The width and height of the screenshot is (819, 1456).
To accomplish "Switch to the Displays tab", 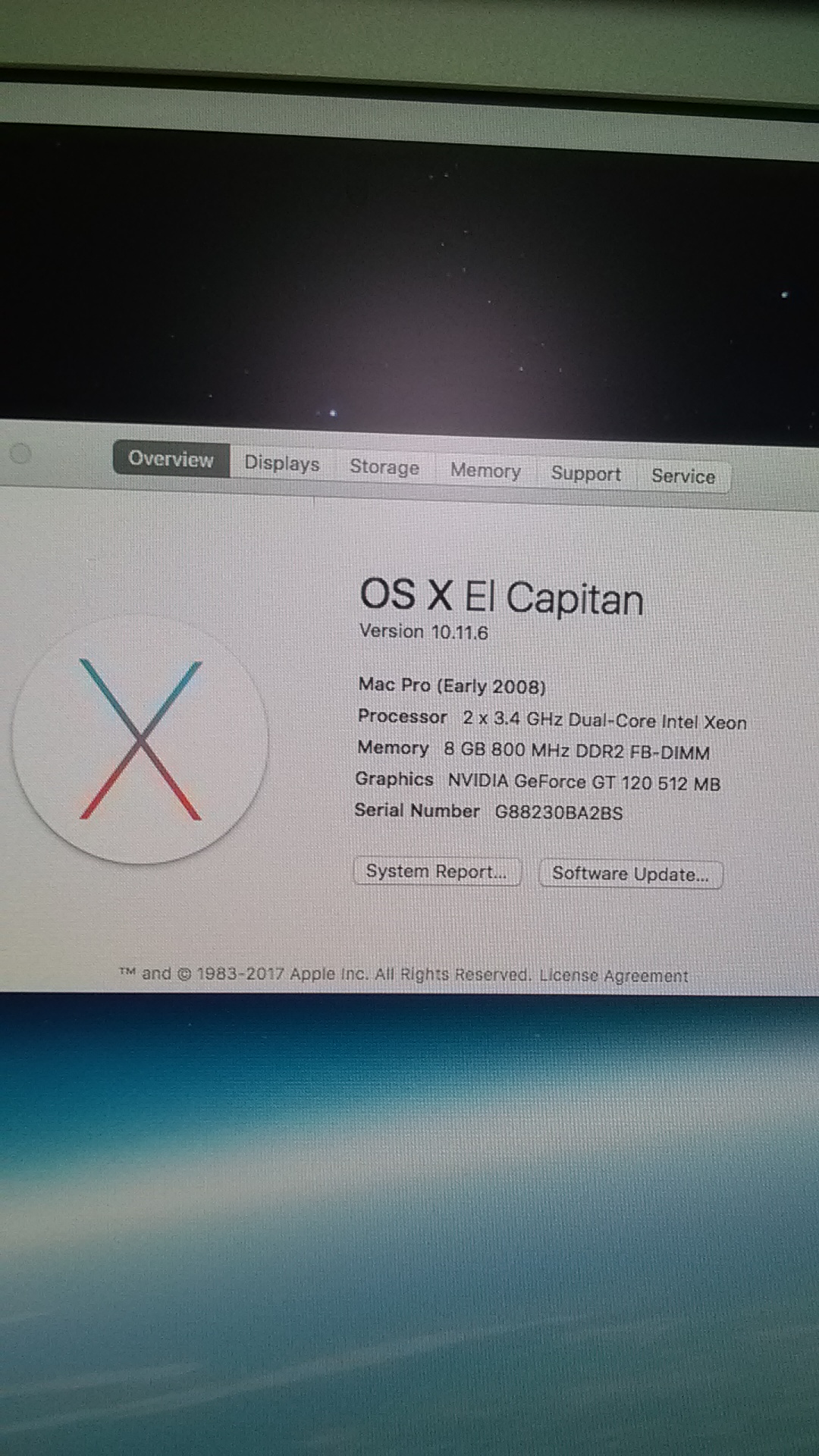I will pyautogui.click(x=282, y=463).
